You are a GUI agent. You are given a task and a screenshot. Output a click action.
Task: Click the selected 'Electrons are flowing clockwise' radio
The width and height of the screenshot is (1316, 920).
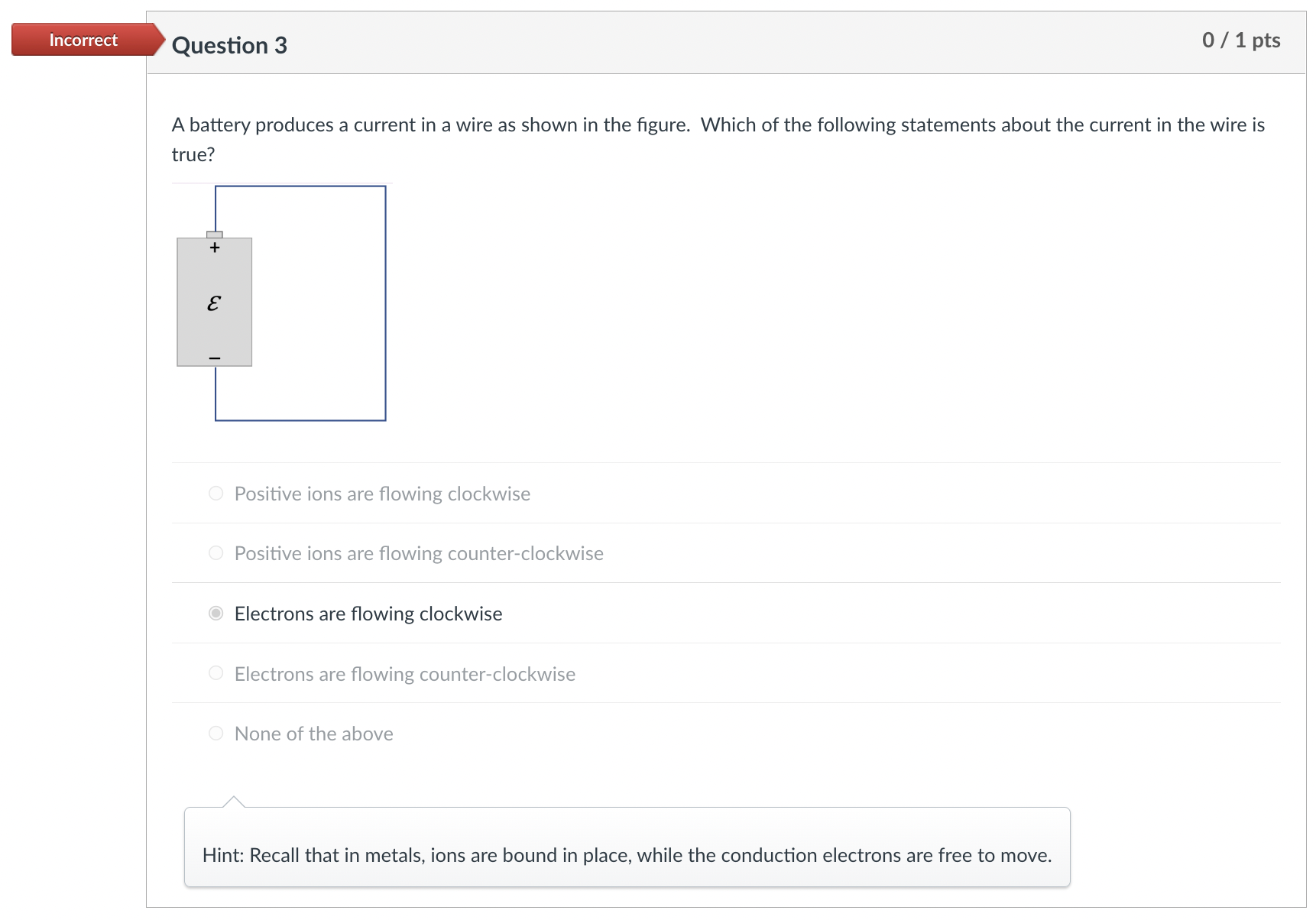pyautogui.click(x=216, y=613)
